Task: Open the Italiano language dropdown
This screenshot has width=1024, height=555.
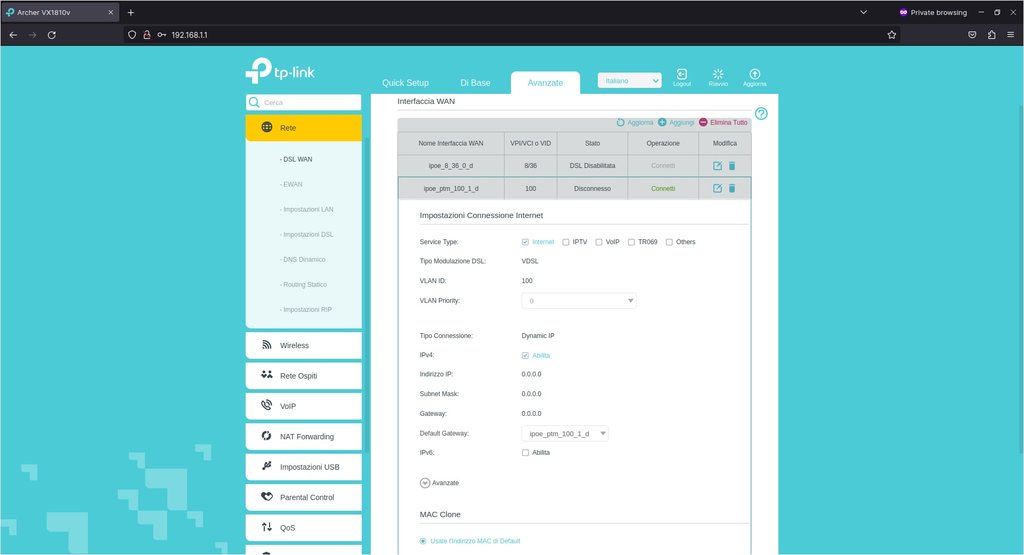Action: (630, 80)
